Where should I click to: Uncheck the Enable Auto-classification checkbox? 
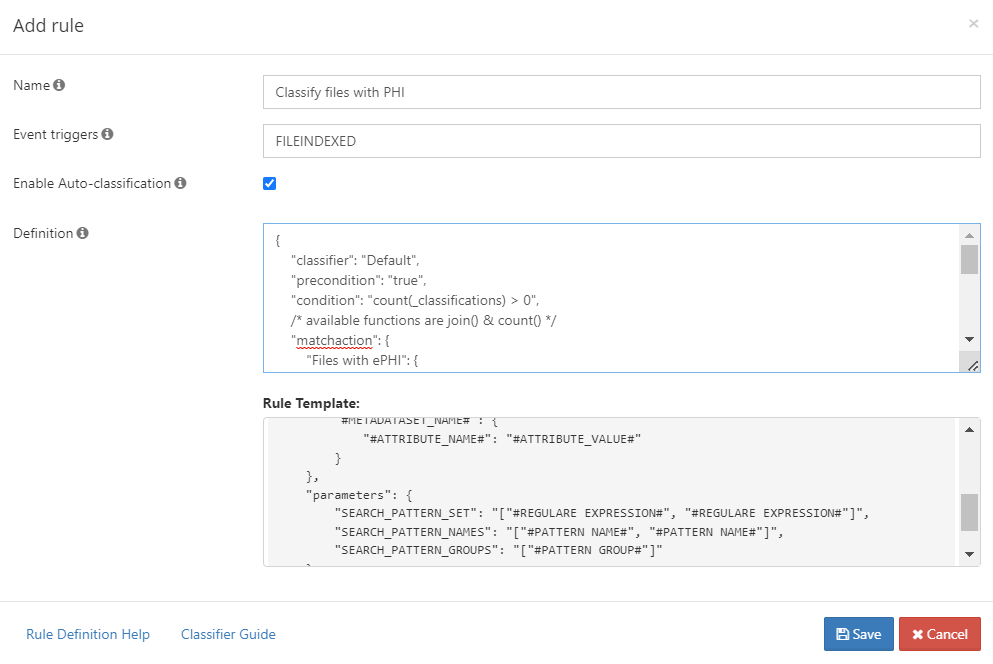[269, 184]
